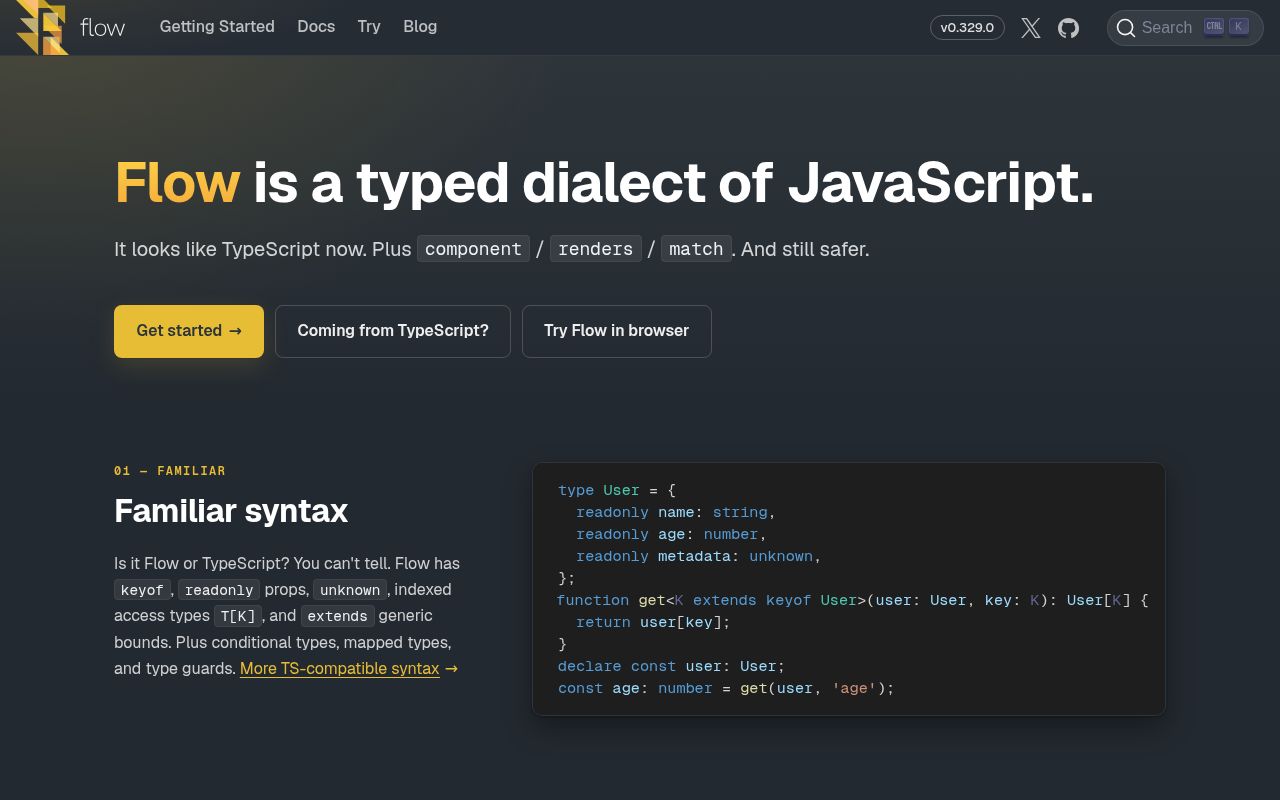The width and height of the screenshot is (1280, 800).
Task: Click the 'keyof' inline code tag
Action: [142, 590]
